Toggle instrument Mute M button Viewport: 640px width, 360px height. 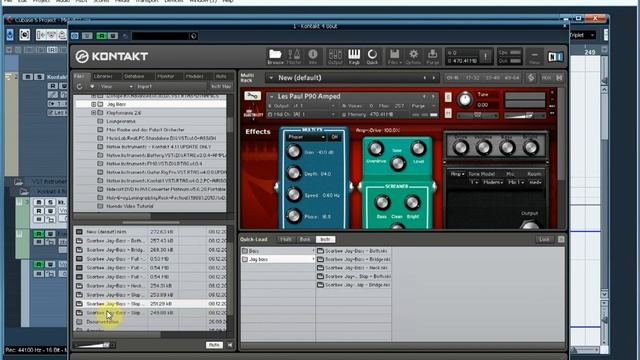point(448,113)
